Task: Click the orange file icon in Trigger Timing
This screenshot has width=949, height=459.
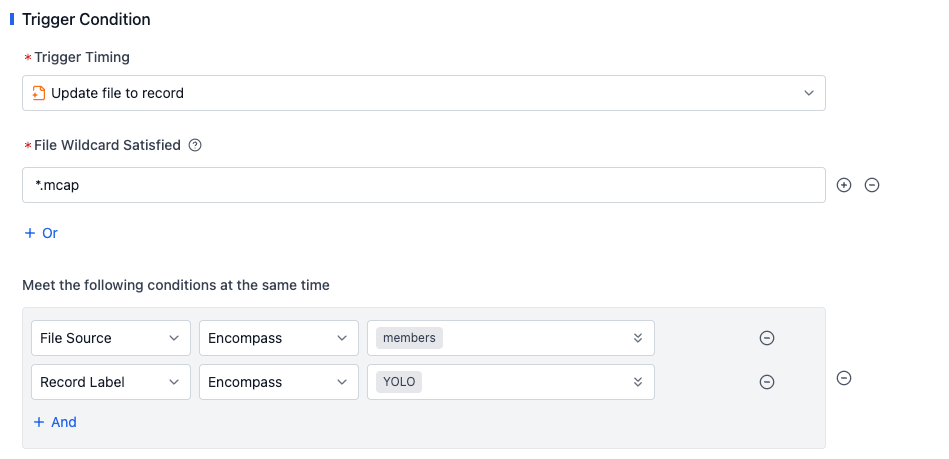Action: pos(39,93)
